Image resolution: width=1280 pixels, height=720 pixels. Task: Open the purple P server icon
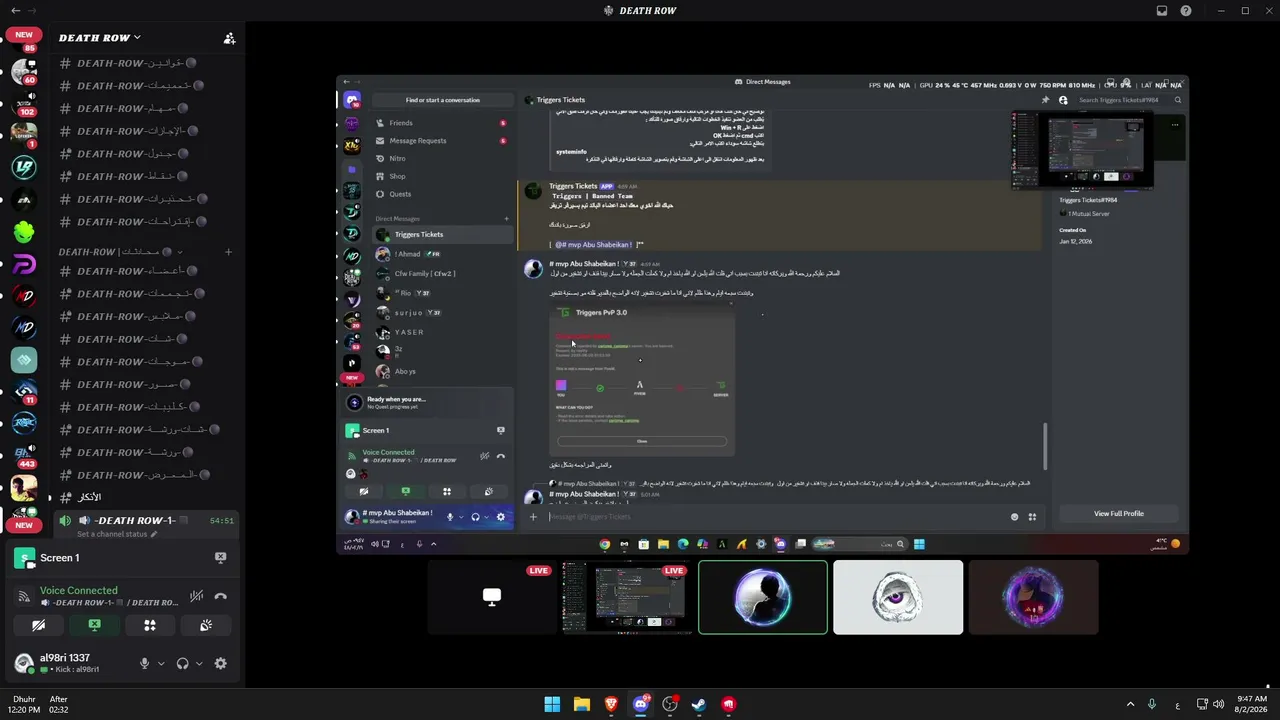[x=24, y=264]
